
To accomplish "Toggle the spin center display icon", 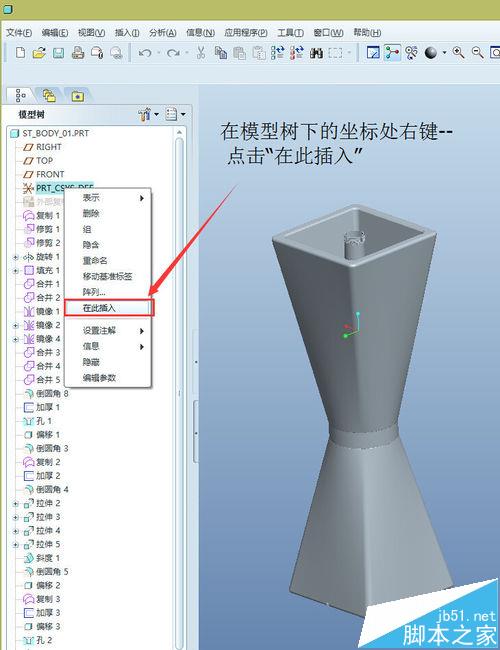I will 411,53.
